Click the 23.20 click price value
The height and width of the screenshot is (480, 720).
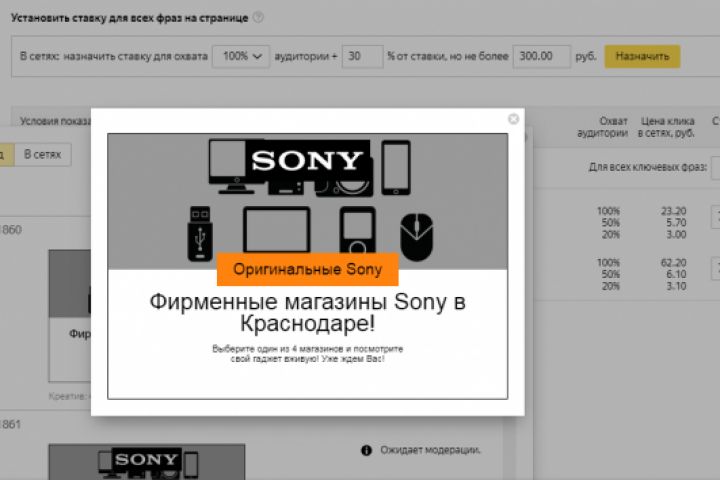[x=673, y=211]
